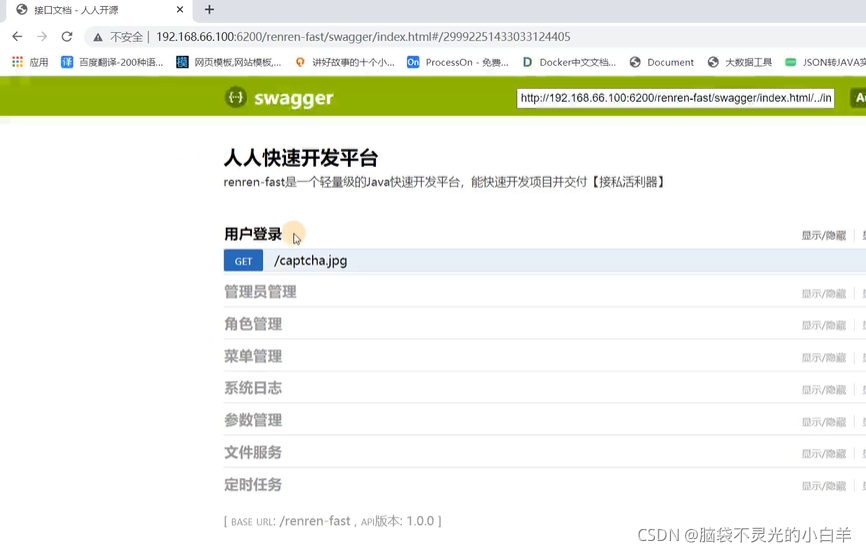Click the GET method badge for captcha
The width and height of the screenshot is (866, 552).
(243, 261)
